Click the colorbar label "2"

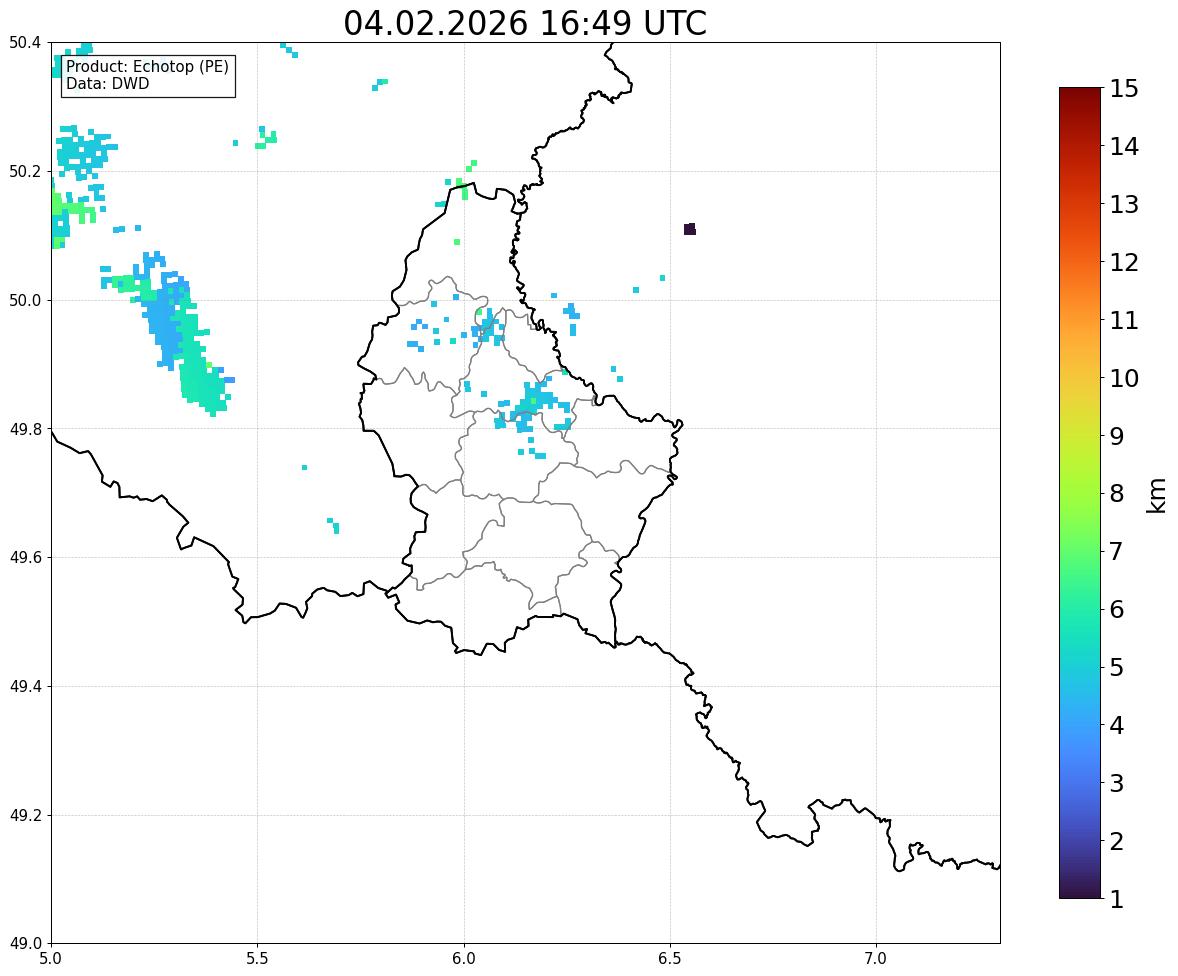tap(1116, 841)
